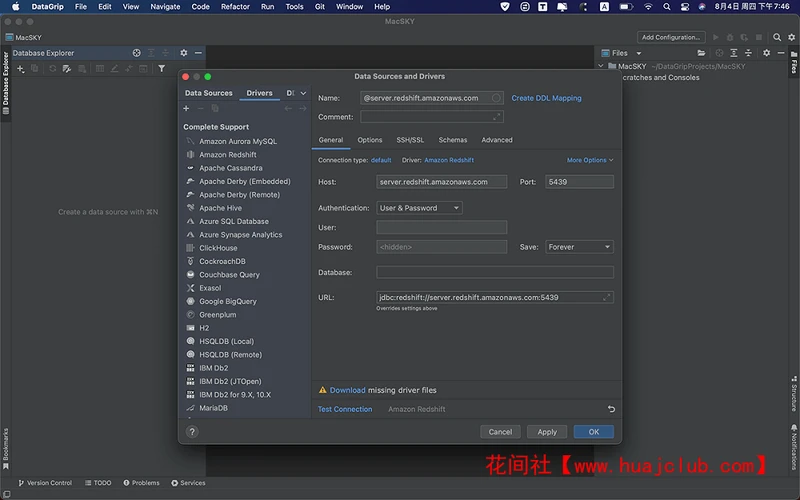Click the plus icon in Database Explorer toolbar

click(20, 68)
